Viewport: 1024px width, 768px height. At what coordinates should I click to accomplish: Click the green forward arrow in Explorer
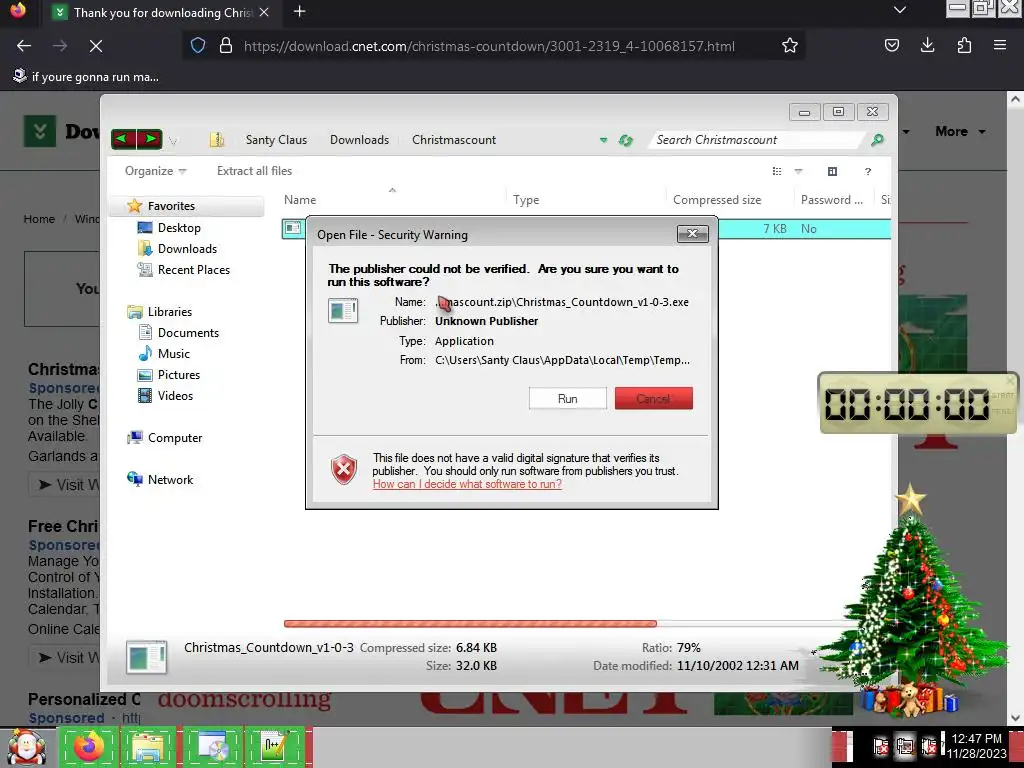[x=150, y=138]
